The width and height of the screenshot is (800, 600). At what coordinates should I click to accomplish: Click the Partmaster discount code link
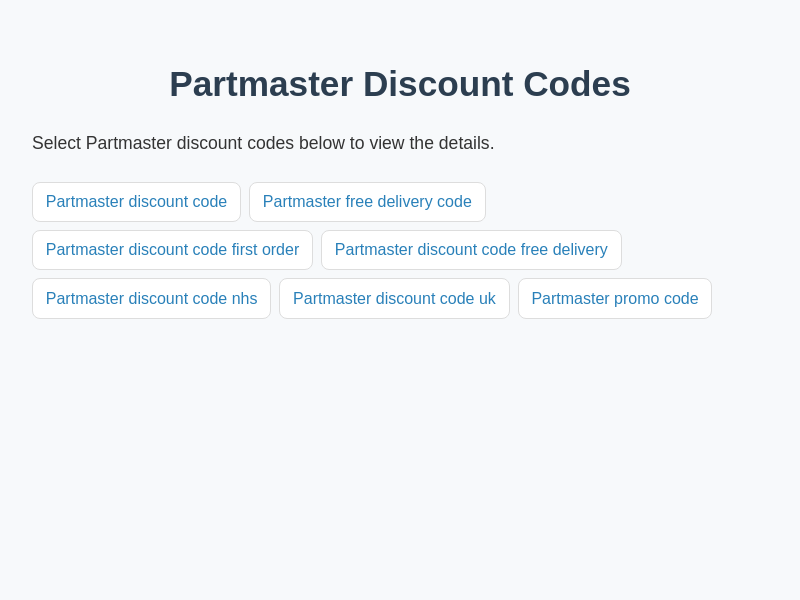coord(136,202)
